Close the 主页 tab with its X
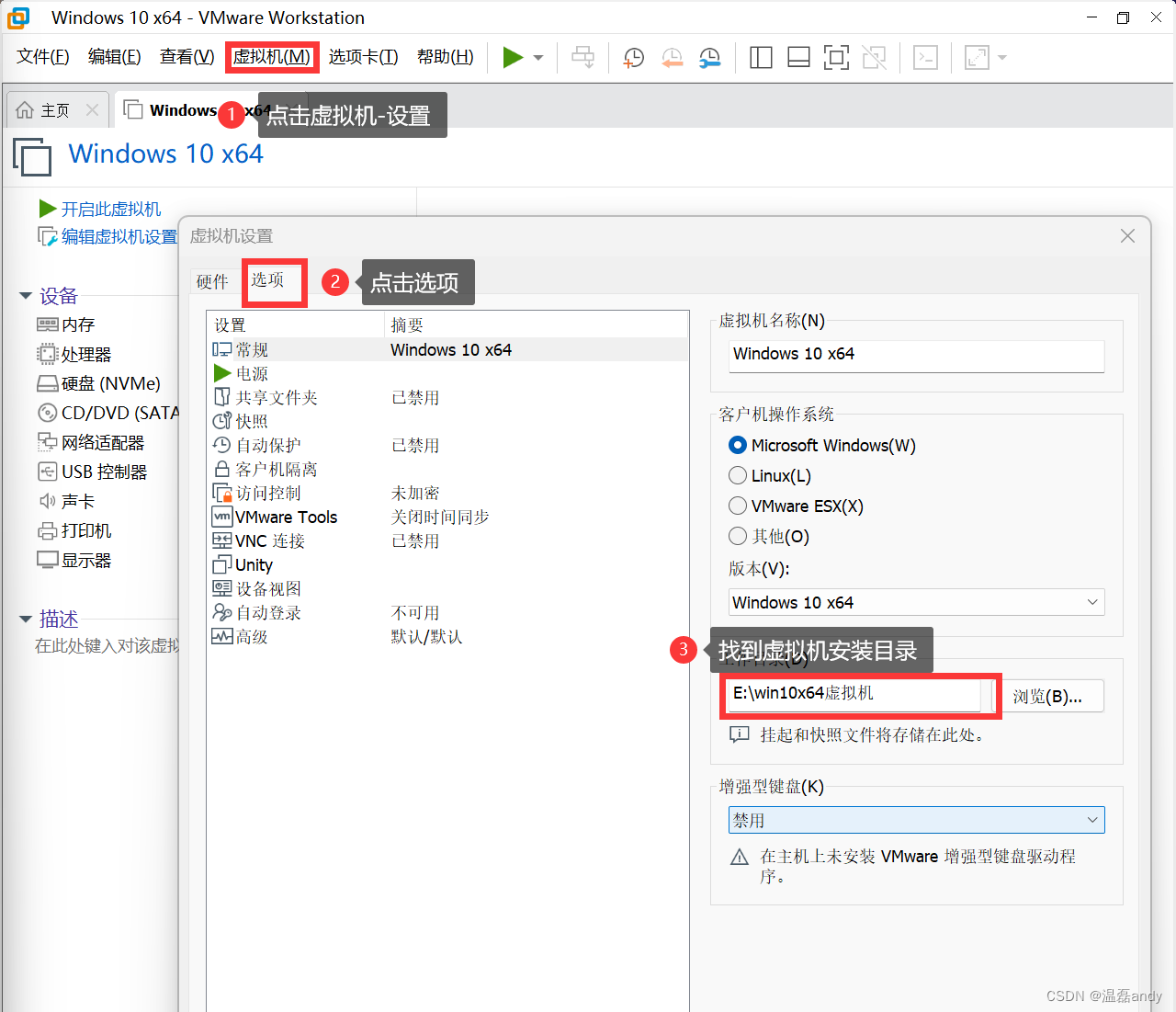The height and width of the screenshot is (1012, 1176). click(92, 109)
